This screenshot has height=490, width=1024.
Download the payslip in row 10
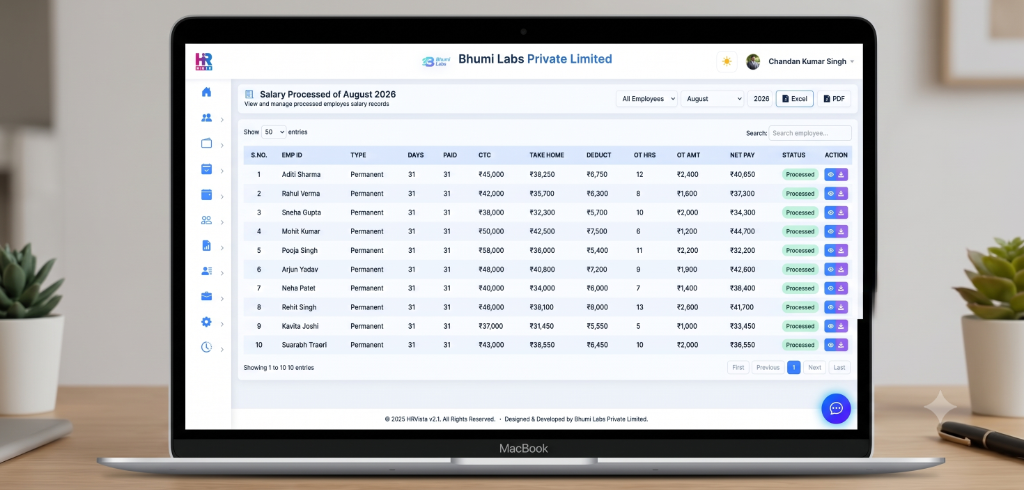coord(842,345)
